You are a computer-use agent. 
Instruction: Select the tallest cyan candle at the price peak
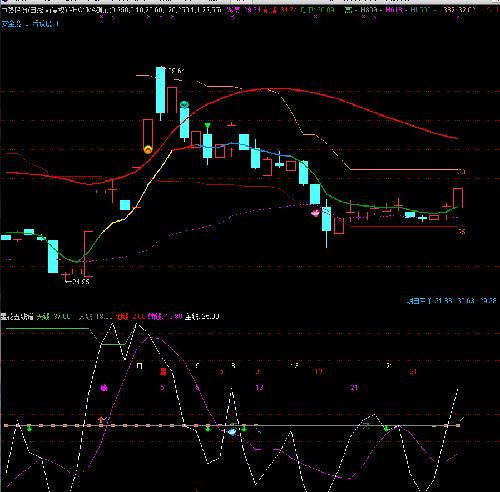click(x=160, y=90)
